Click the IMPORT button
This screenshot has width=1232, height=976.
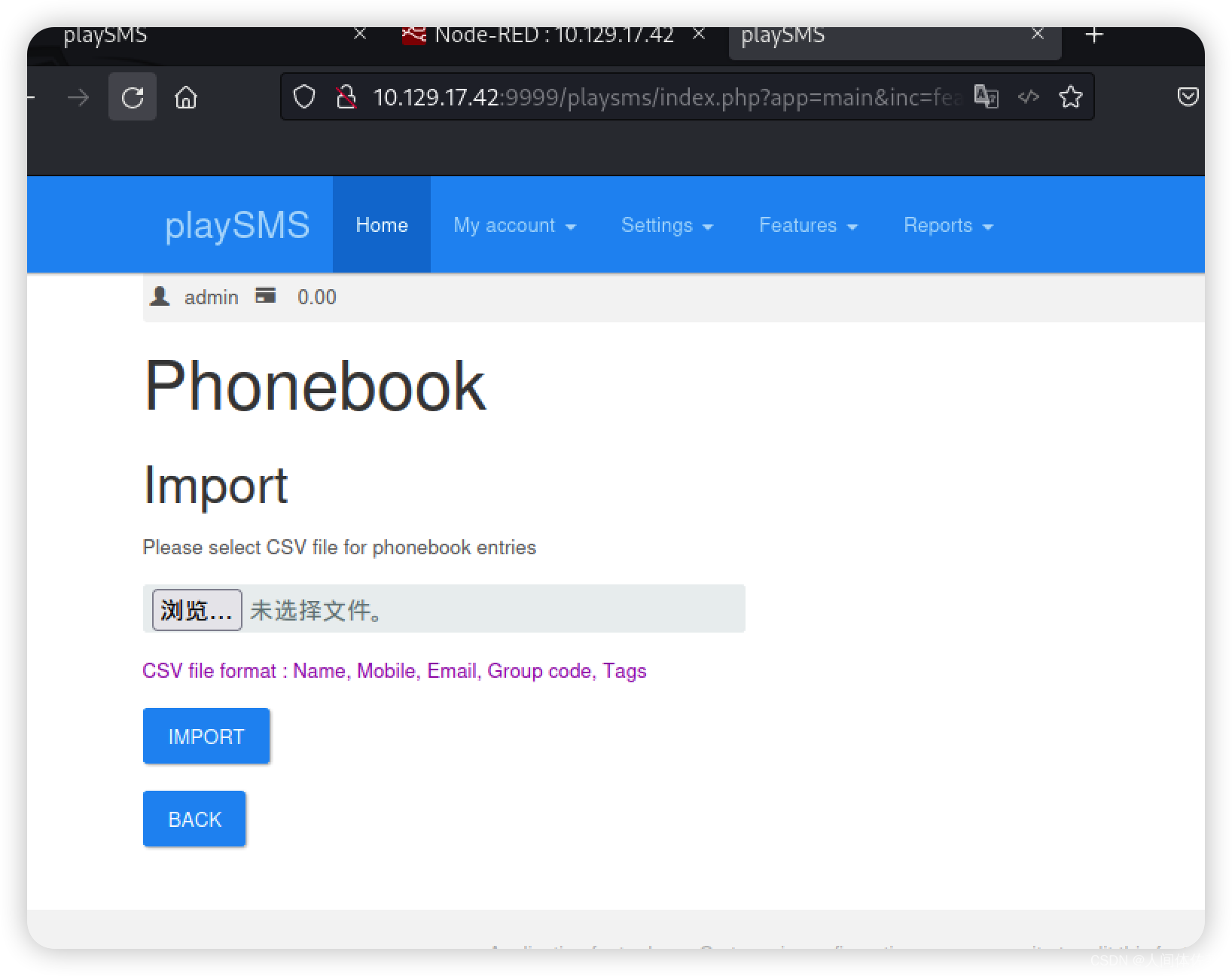pos(206,736)
